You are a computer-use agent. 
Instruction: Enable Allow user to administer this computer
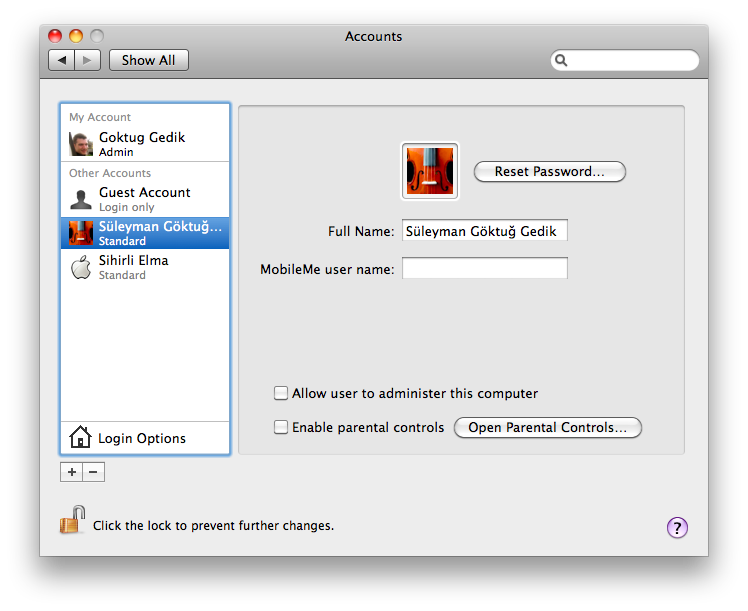(x=282, y=393)
